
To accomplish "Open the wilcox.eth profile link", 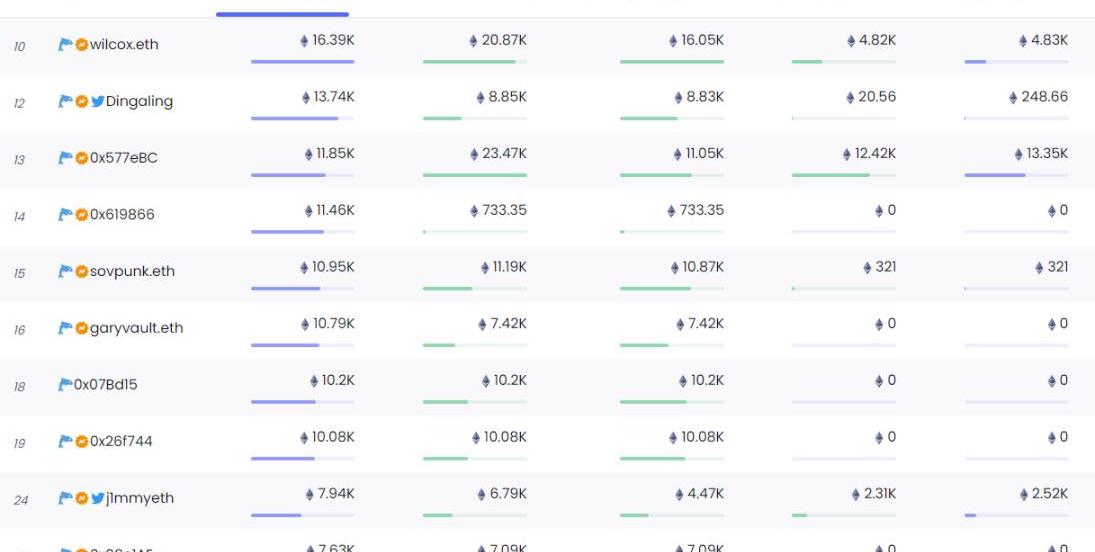I will pos(124,44).
